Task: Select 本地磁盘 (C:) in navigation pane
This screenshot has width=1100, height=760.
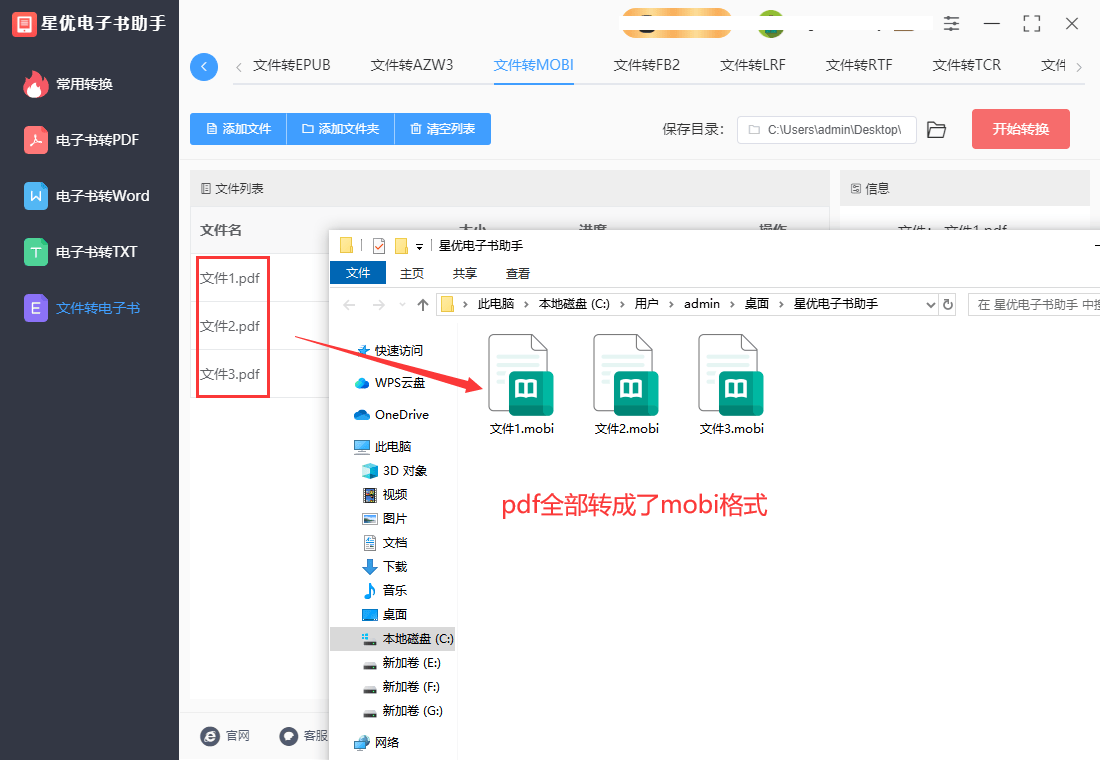Action: pos(408,638)
